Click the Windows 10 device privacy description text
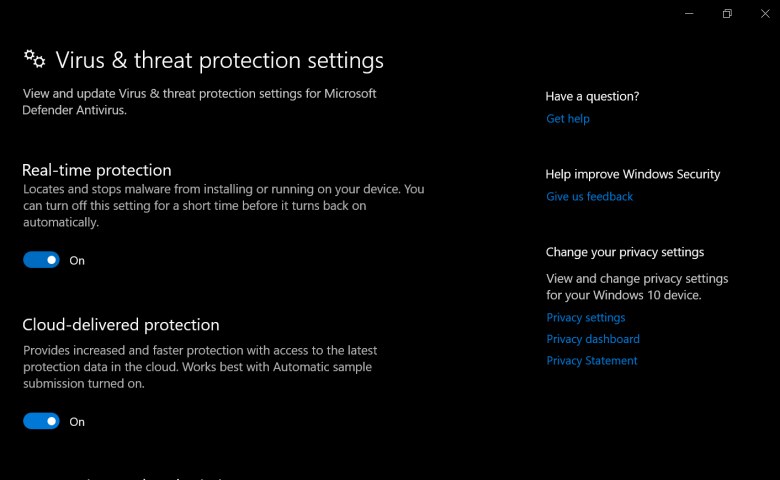 pos(637,287)
